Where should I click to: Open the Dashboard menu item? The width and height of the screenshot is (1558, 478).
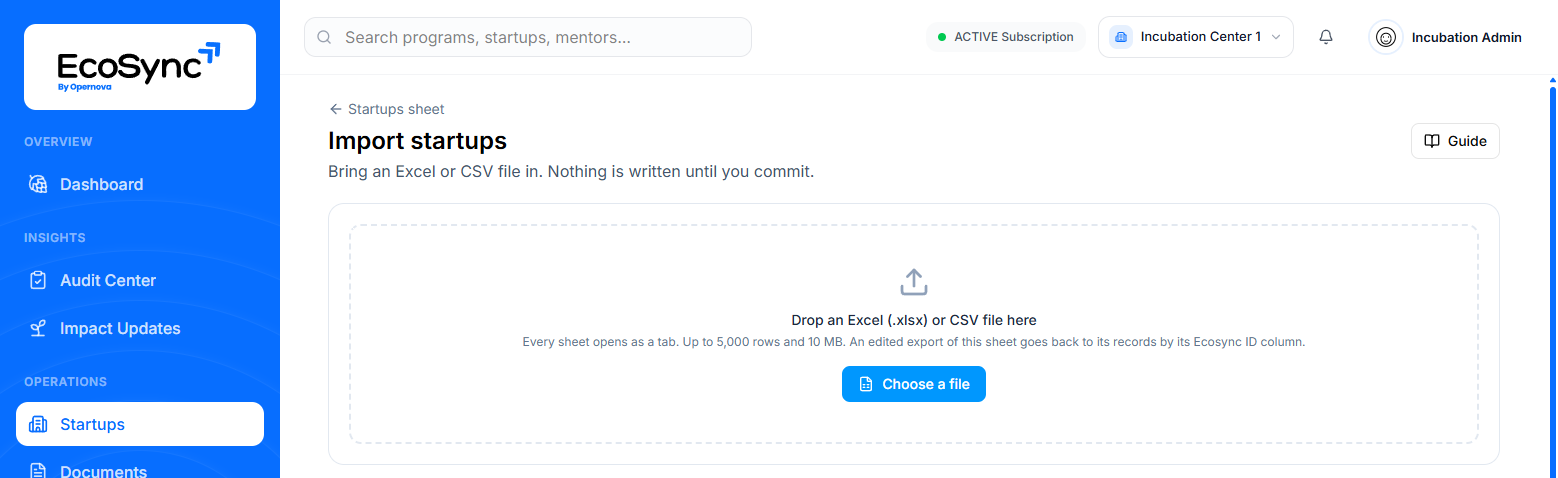140,184
